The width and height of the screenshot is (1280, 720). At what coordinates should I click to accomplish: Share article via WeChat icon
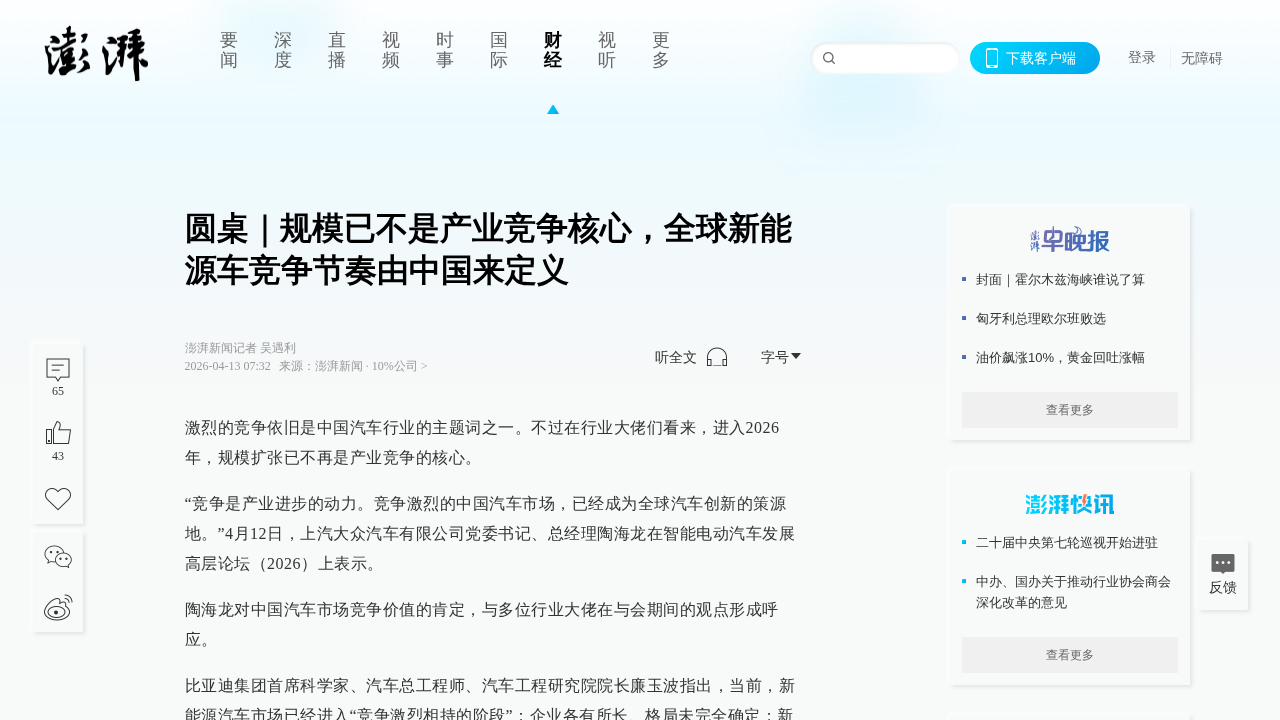click(x=58, y=557)
